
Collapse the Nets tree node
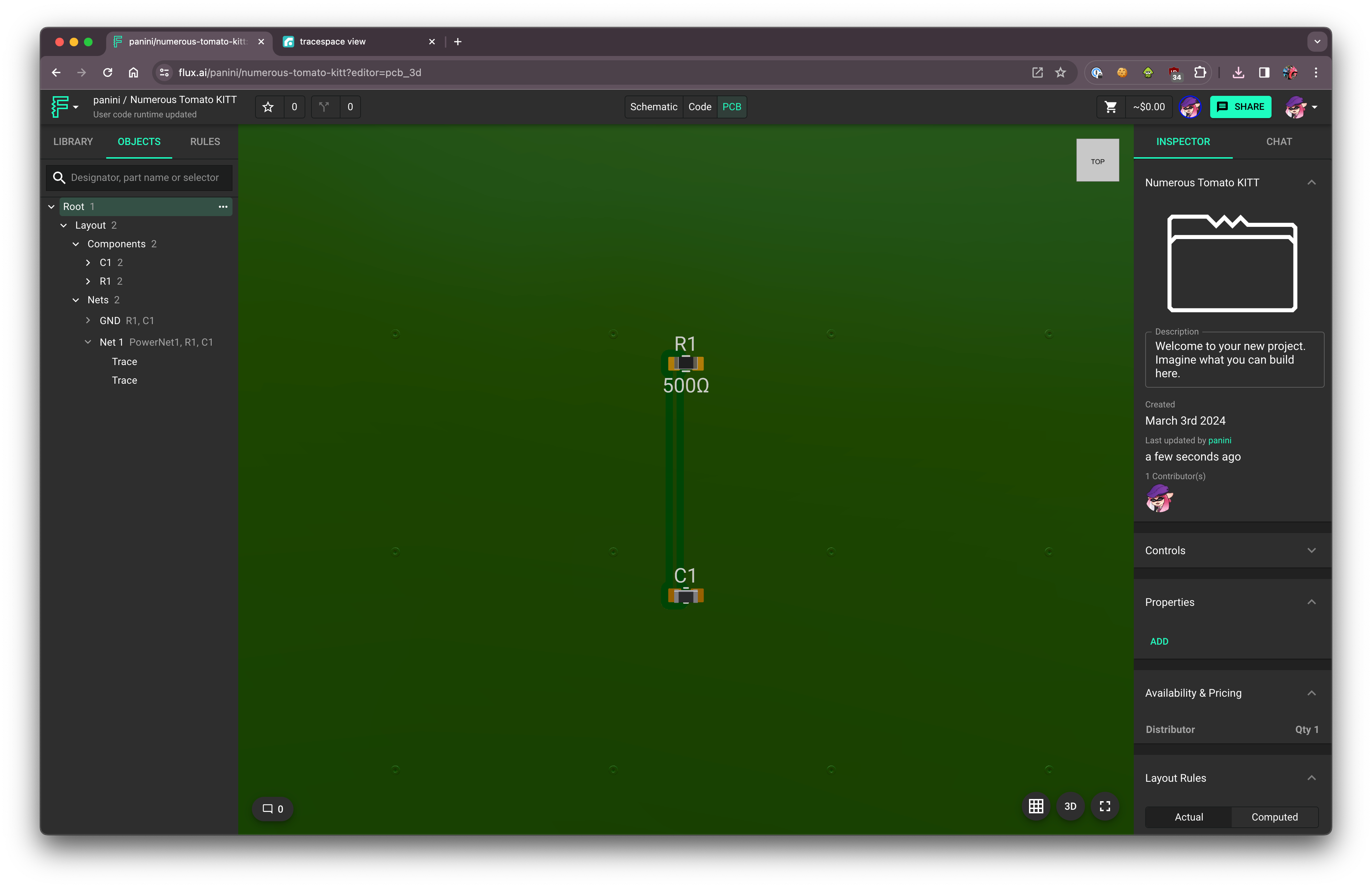[75, 300]
